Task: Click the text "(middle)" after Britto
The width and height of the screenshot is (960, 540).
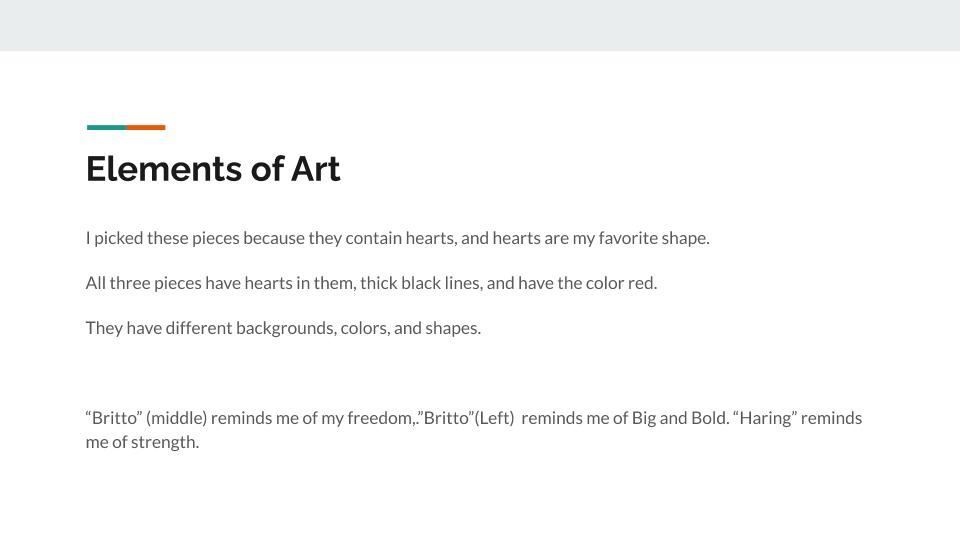Action: point(176,418)
